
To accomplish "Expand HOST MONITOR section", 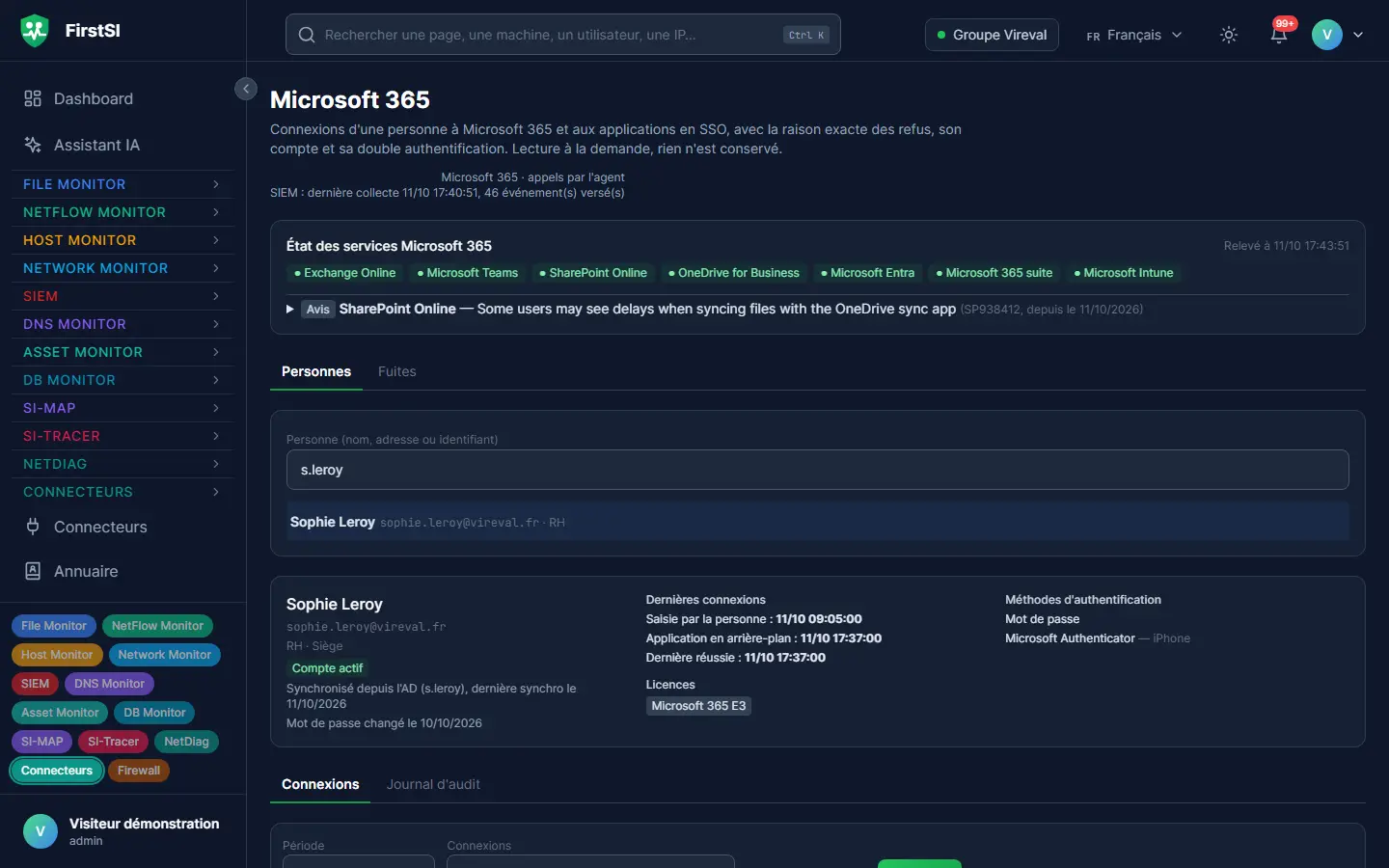I will [122, 240].
